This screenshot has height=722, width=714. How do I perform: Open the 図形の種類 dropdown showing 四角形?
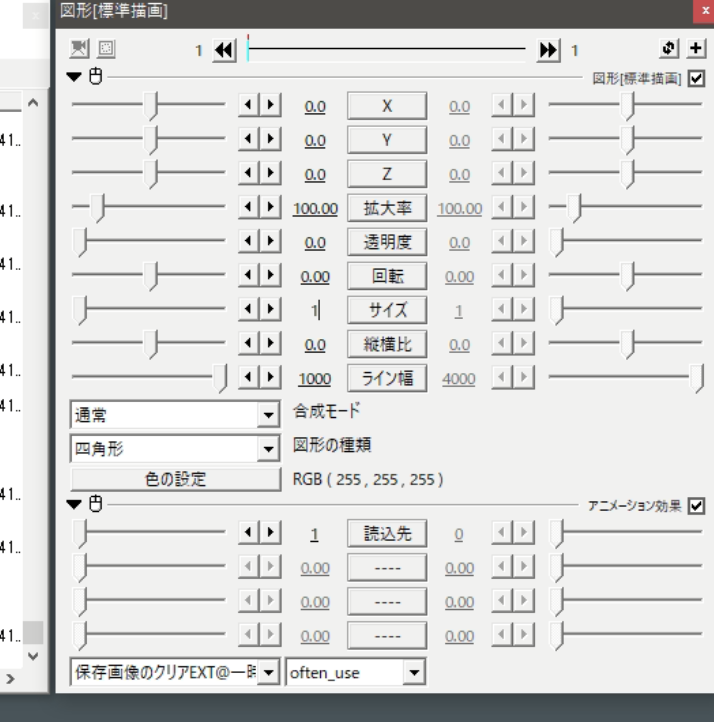175,448
